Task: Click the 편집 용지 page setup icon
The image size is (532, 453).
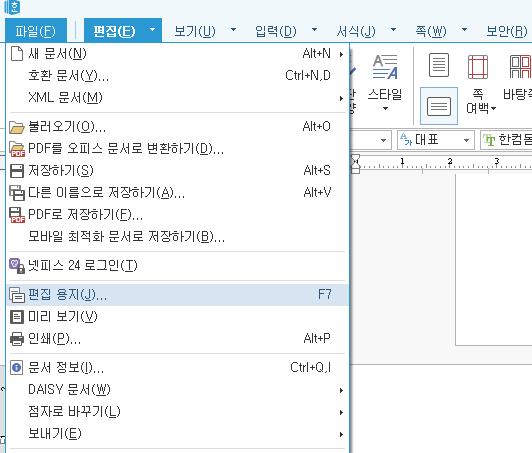Action: pos(17,295)
